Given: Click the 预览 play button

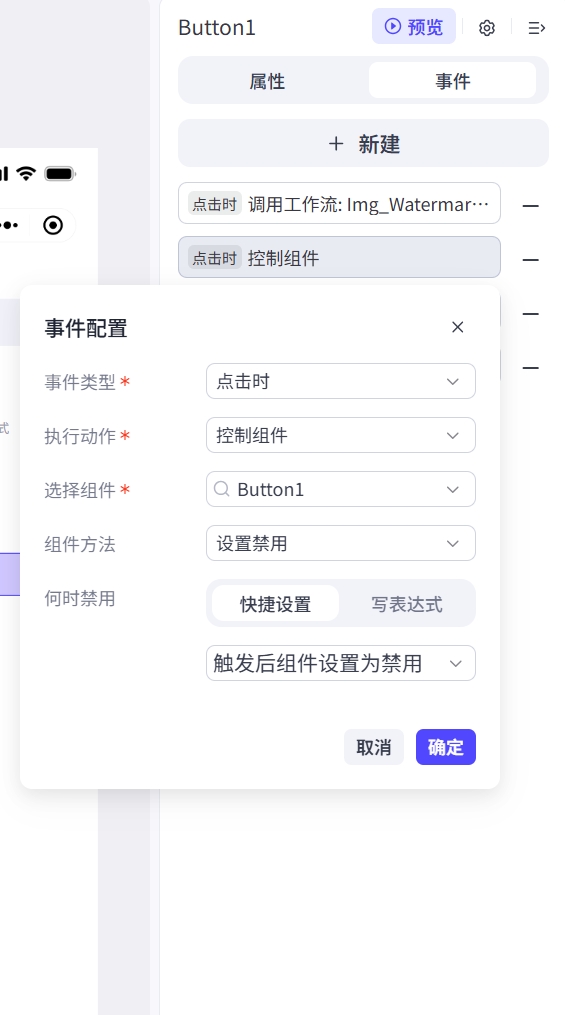Looking at the screenshot, I should pos(414,27).
